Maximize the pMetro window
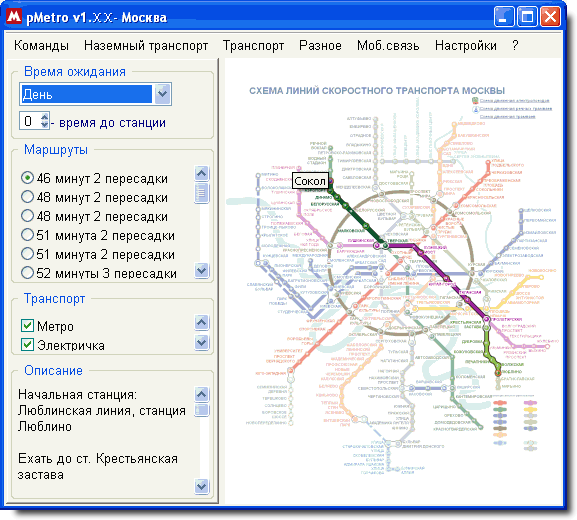Image resolution: width=577 pixels, height=520 pixels. (x=527, y=17)
